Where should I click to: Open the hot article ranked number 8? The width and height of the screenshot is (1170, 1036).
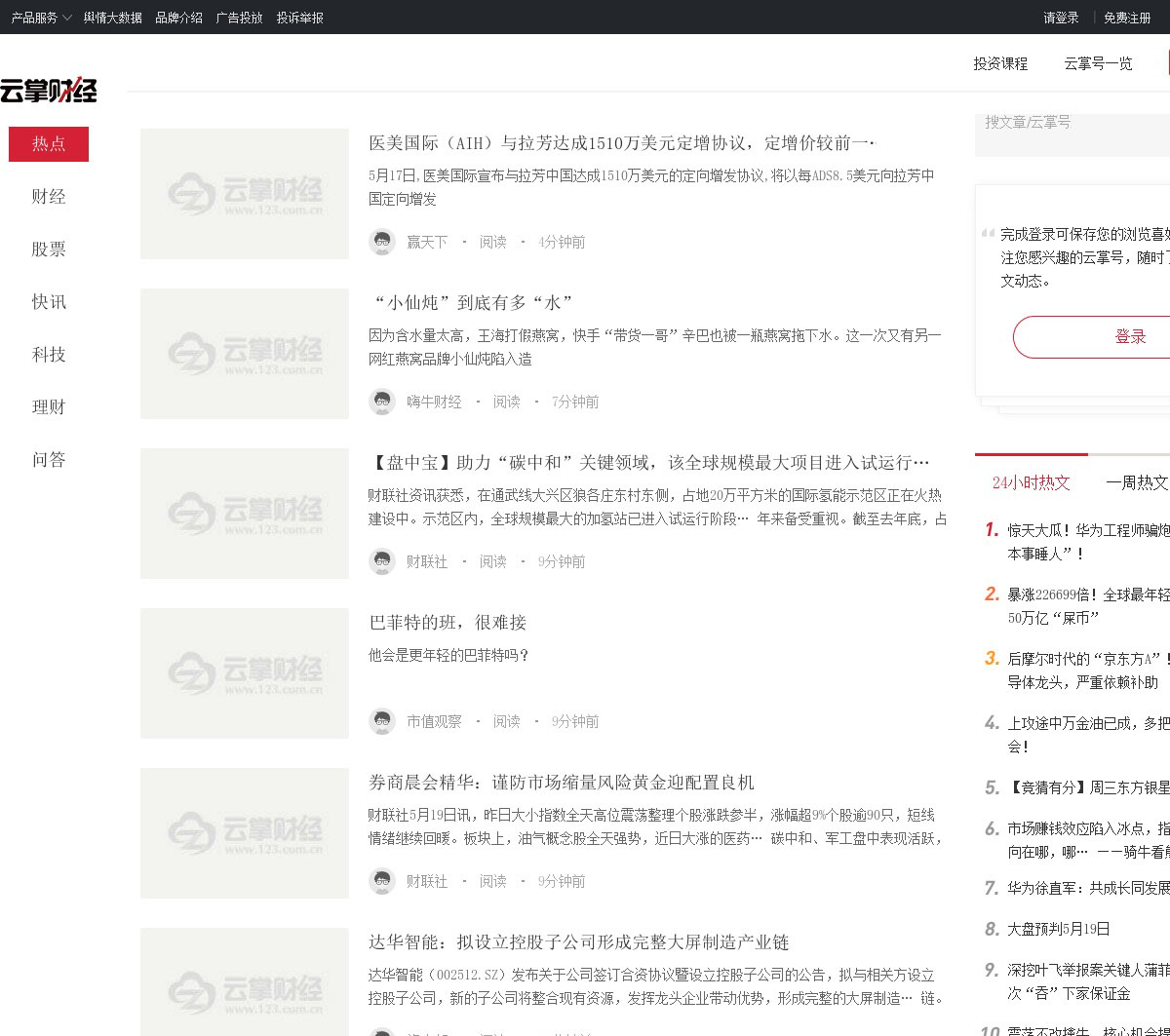pyautogui.click(x=1058, y=929)
